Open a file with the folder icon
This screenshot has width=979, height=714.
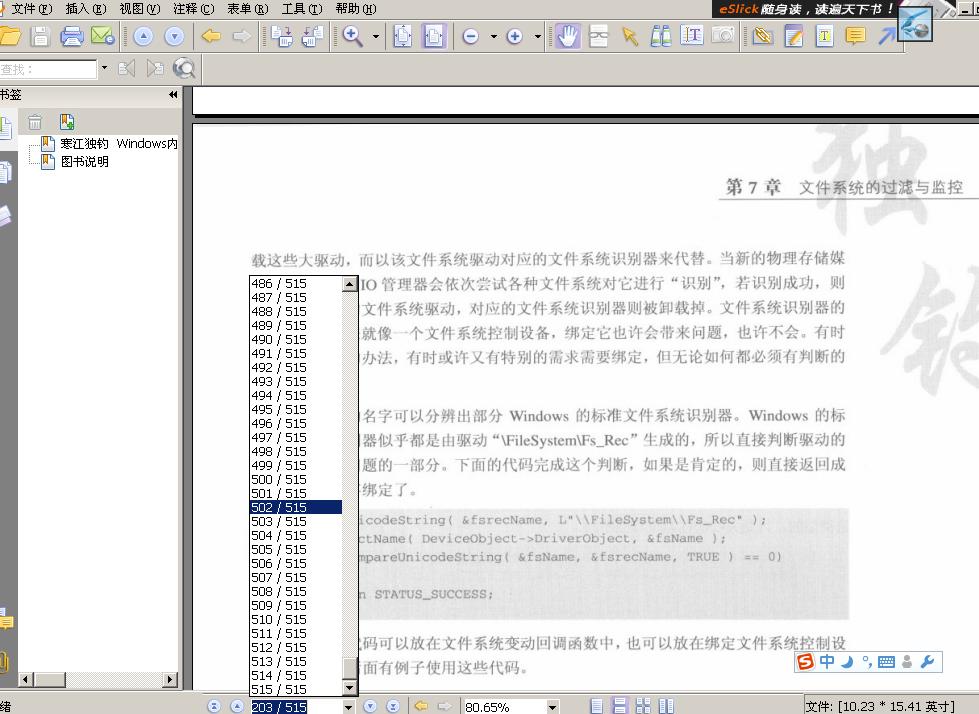[10, 36]
